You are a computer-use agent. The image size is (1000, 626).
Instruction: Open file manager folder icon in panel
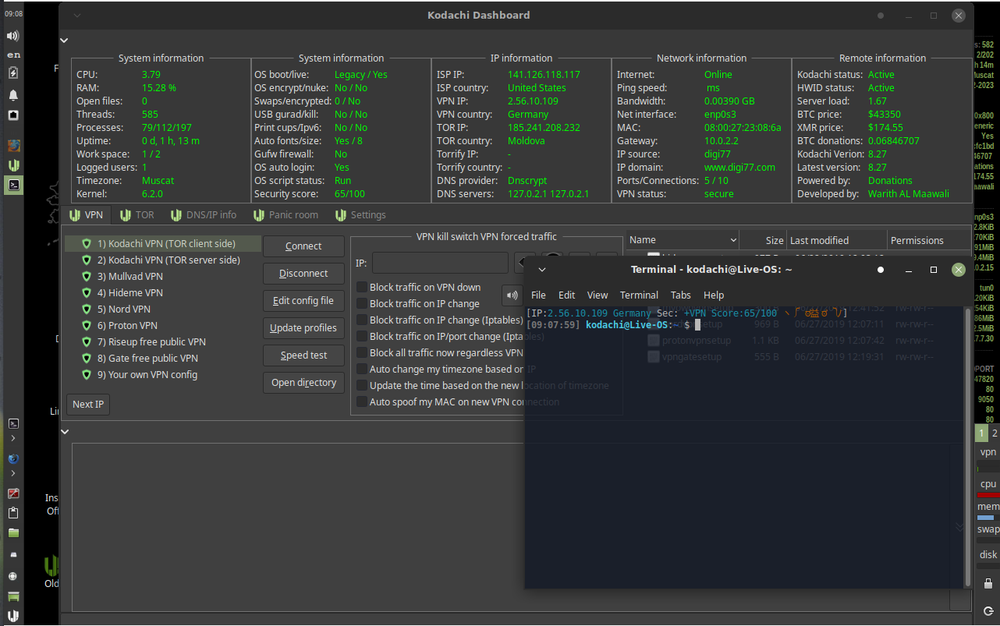click(x=13, y=532)
